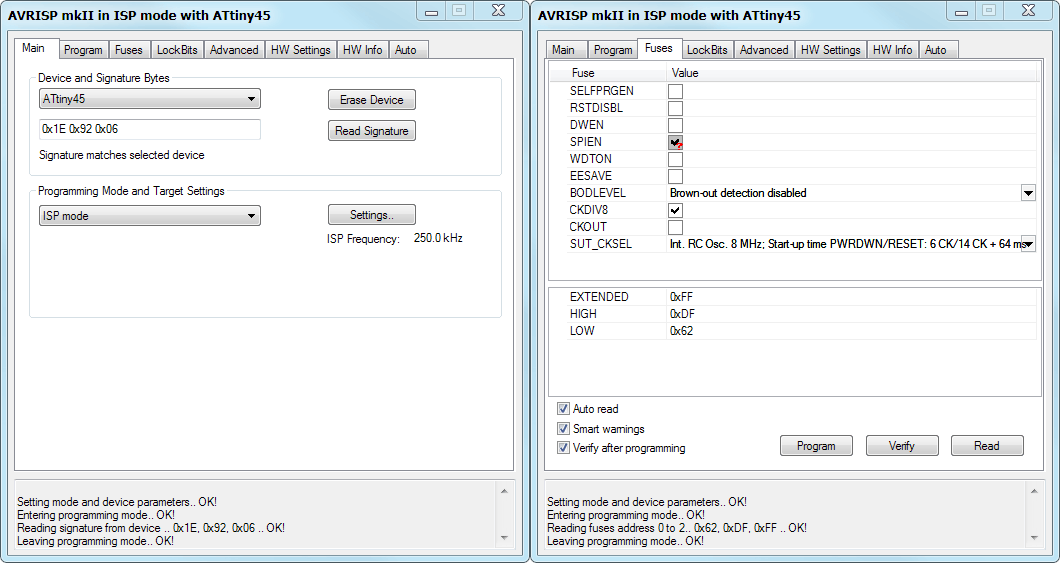Open the ISP mode programming dropdown

click(149, 216)
